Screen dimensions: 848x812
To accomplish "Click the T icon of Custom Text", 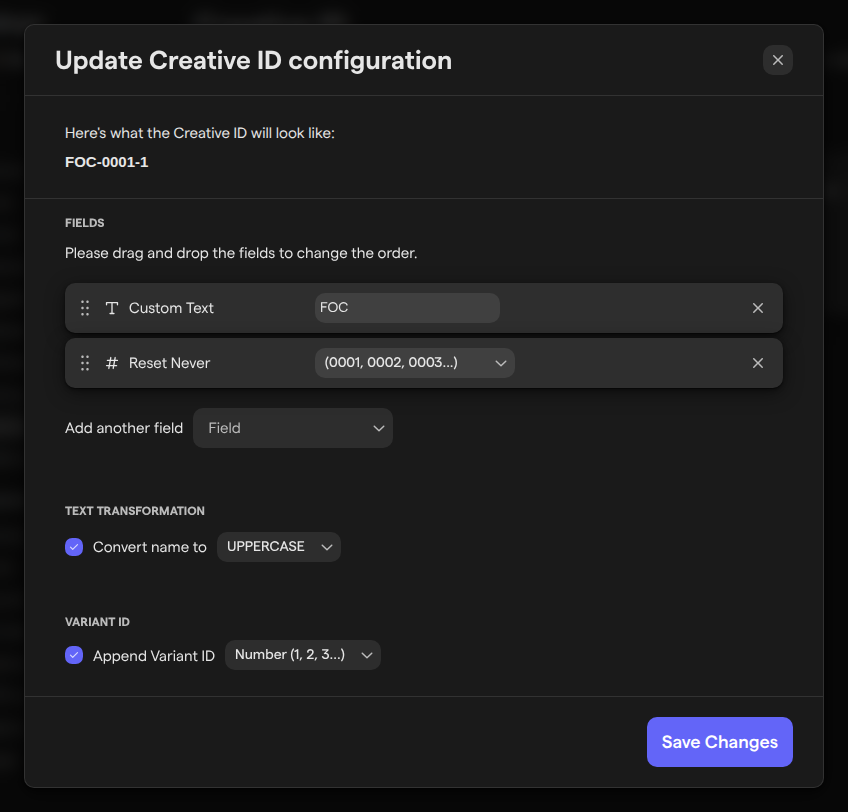I will (x=112, y=308).
